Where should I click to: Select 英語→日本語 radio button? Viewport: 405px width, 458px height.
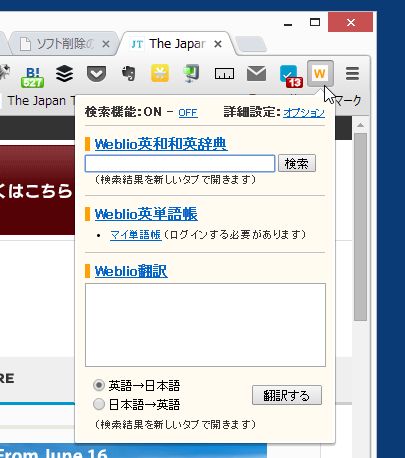coord(99,385)
